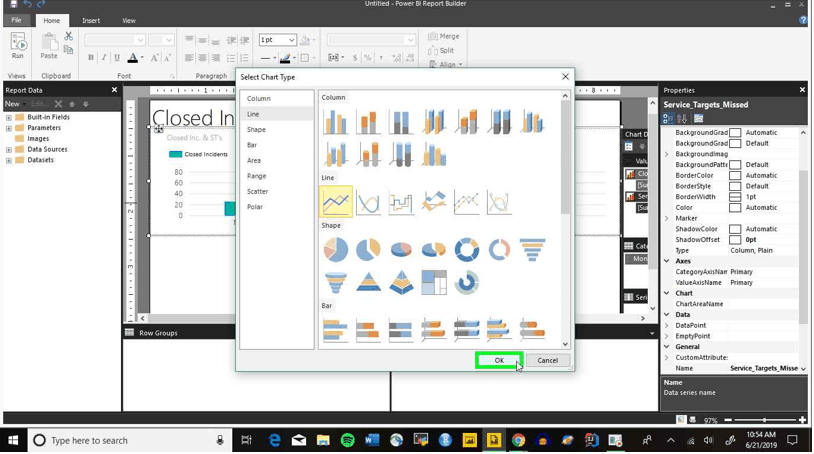Viewport: 814px width, 454px height.
Task: Choose the Stacked Bar chart icon
Action: 368,330
